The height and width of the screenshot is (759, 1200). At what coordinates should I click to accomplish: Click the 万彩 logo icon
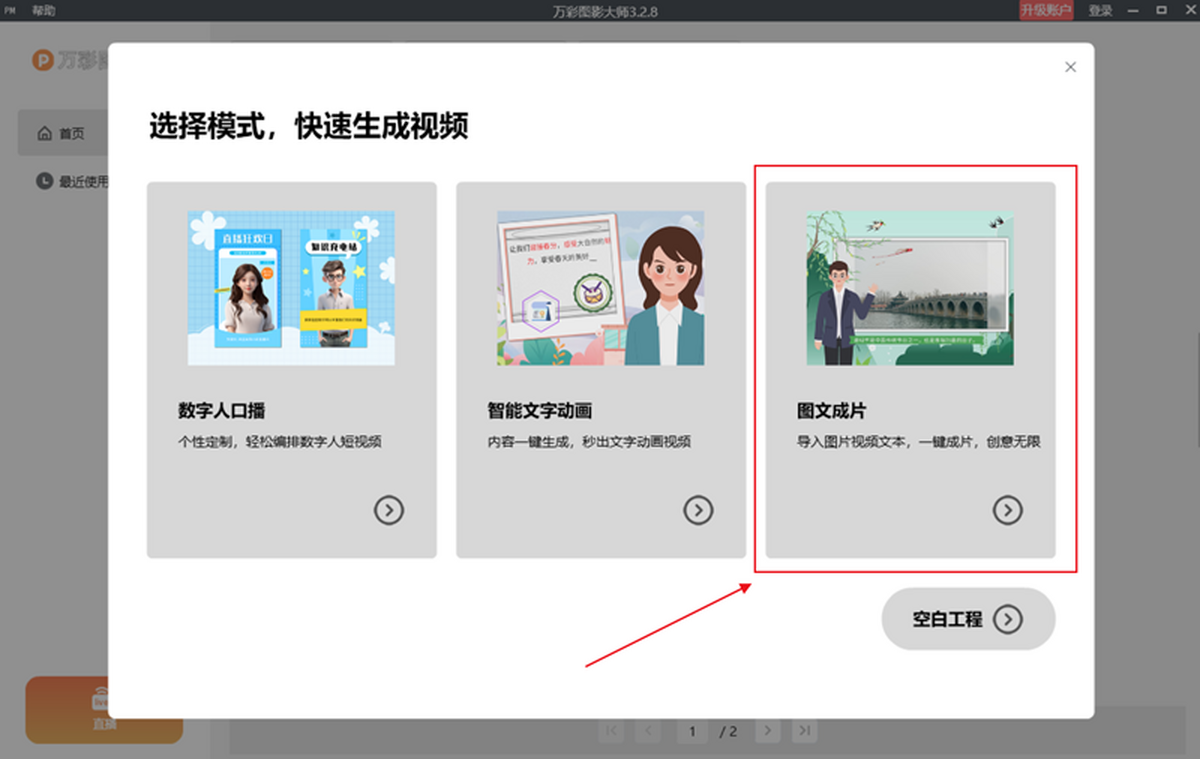pyautogui.click(x=42, y=61)
